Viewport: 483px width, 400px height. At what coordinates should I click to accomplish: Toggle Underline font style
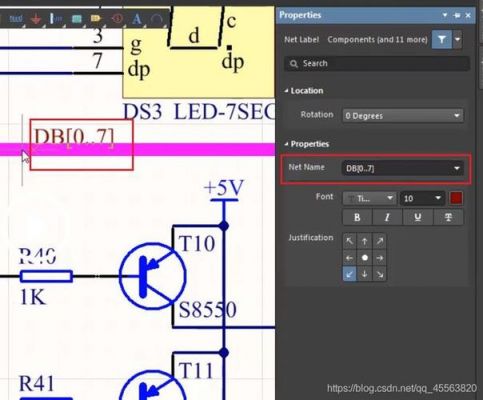[418, 218]
